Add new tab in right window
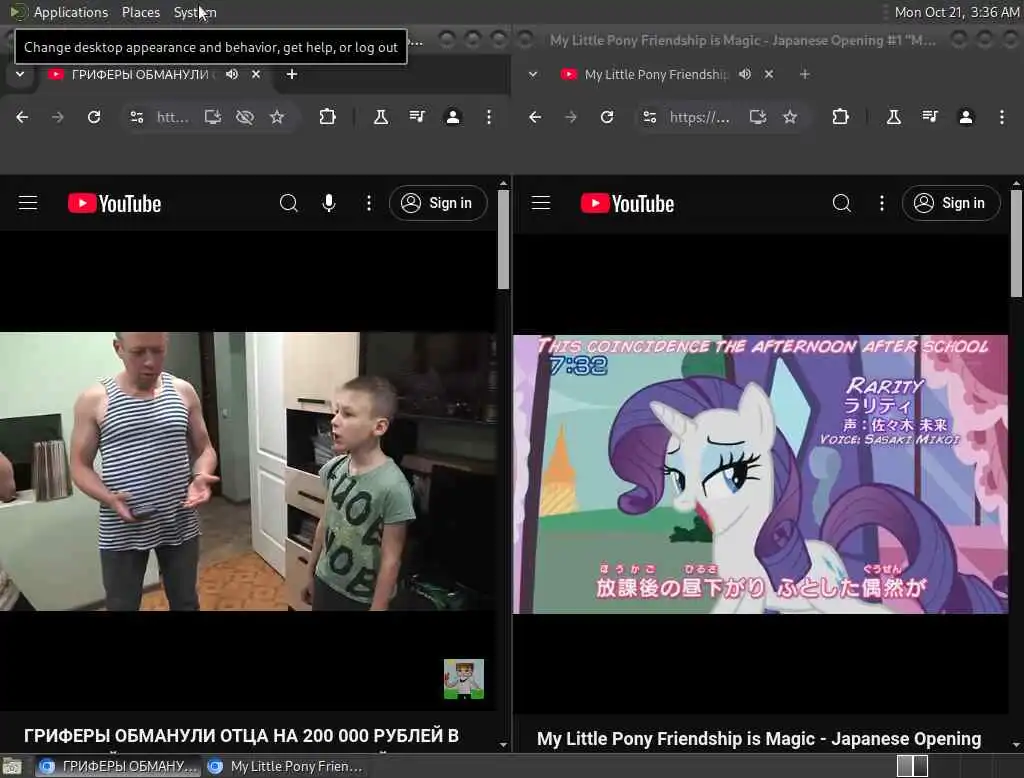The width and height of the screenshot is (1024, 778). pos(805,74)
